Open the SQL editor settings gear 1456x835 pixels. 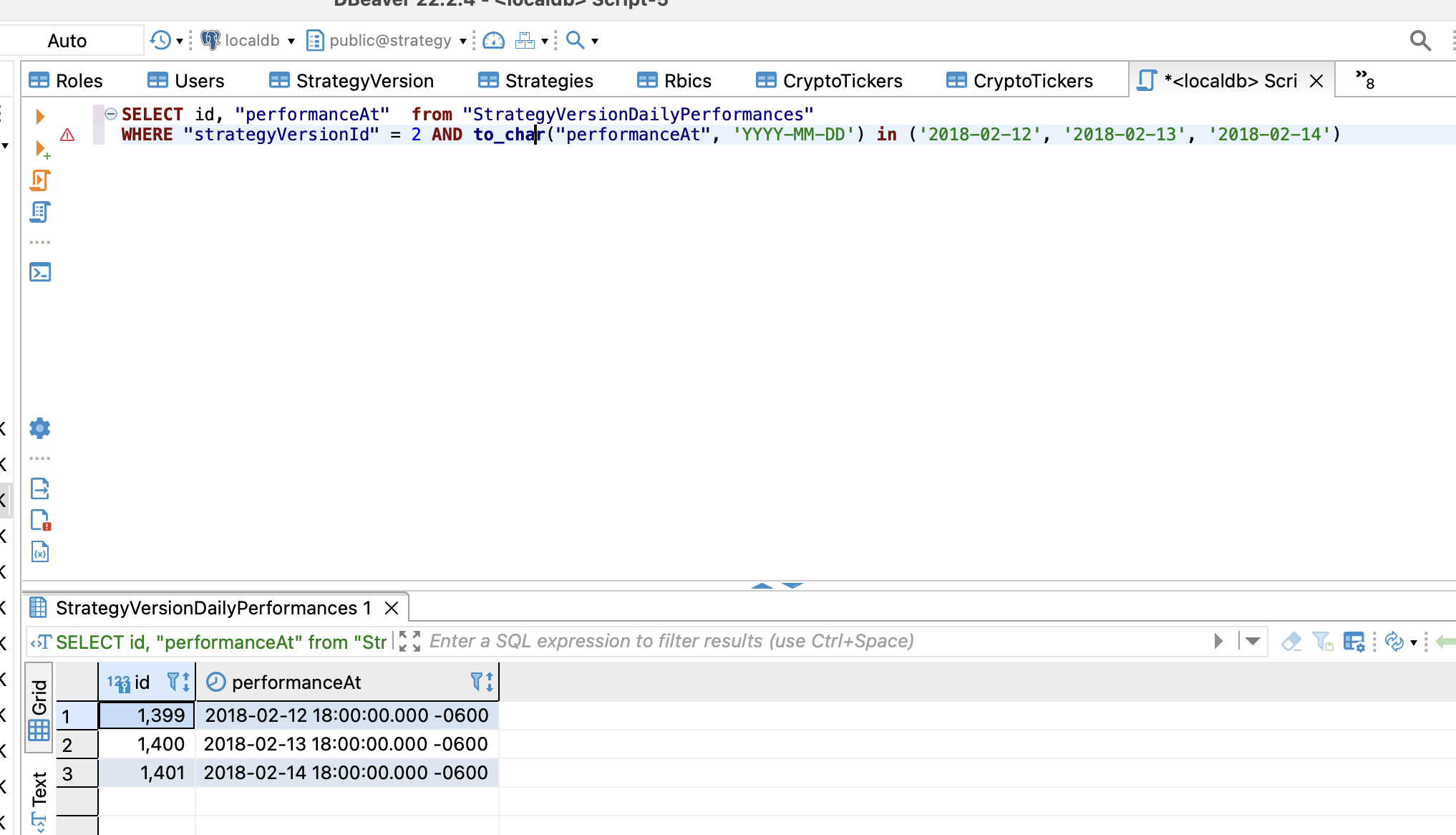coord(40,428)
